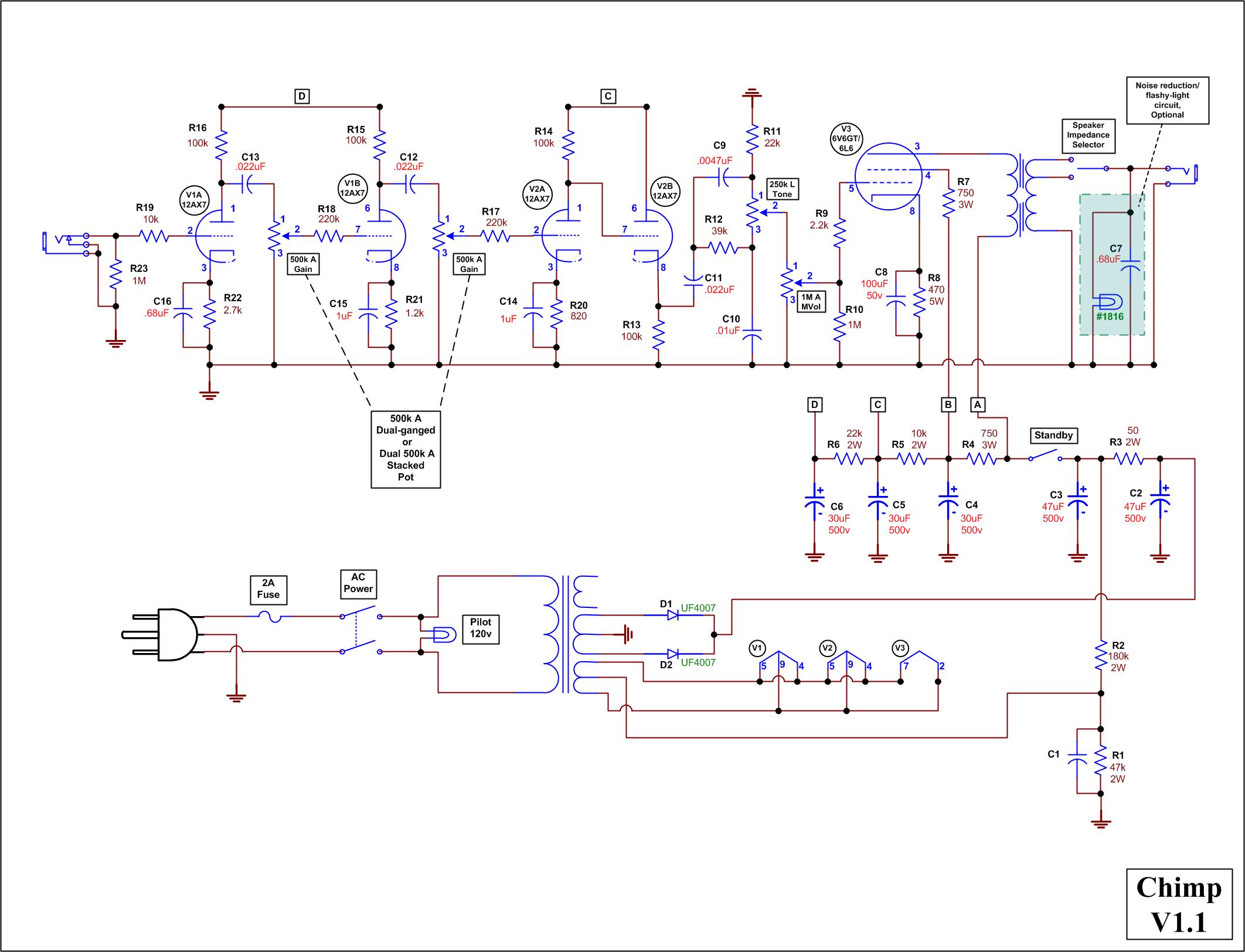Toggle the Speaker Impedance Selector switch

[x=1088, y=168]
